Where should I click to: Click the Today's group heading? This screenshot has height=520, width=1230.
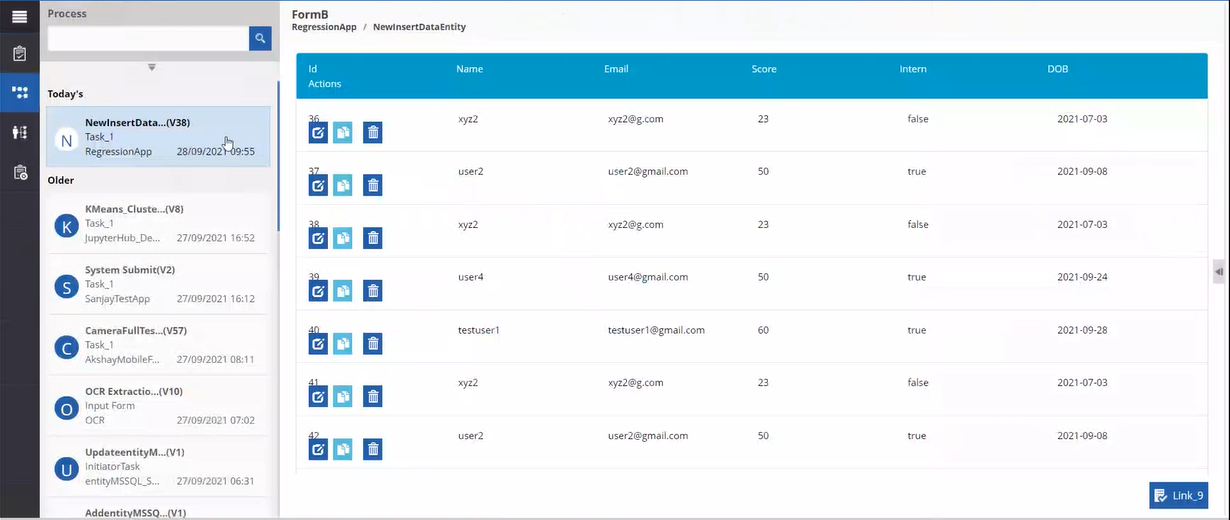tap(65, 94)
